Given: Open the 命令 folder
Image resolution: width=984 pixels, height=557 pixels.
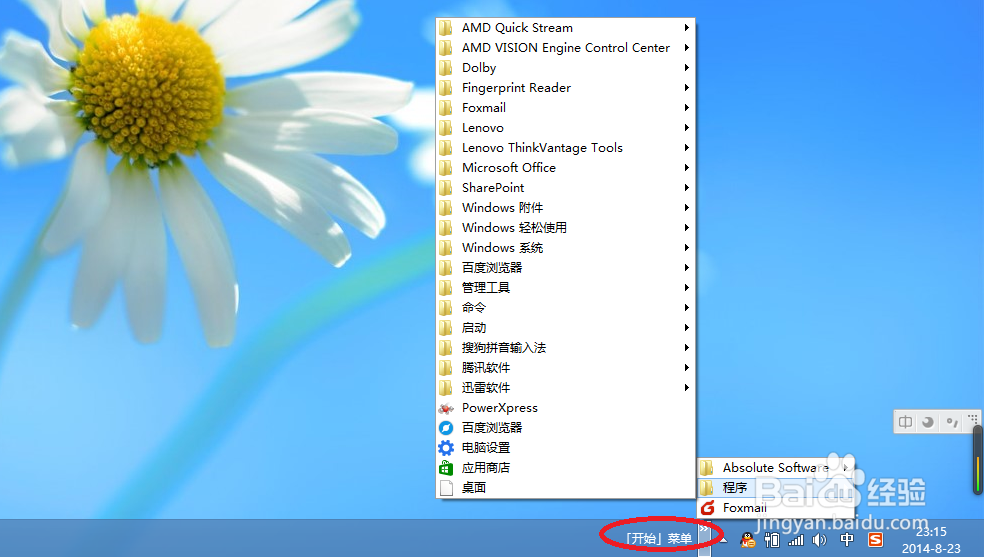Looking at the screenshot, I should click(565, 308).
